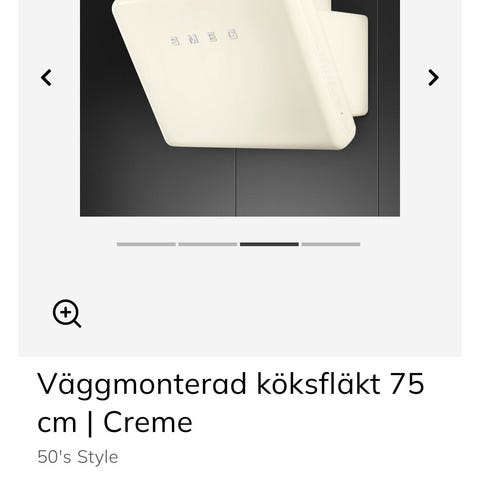The height and width of the screenshot is (480, 480).
Task: Go to the previous product image
Action: pyautogui.click(x=47, y=78)
